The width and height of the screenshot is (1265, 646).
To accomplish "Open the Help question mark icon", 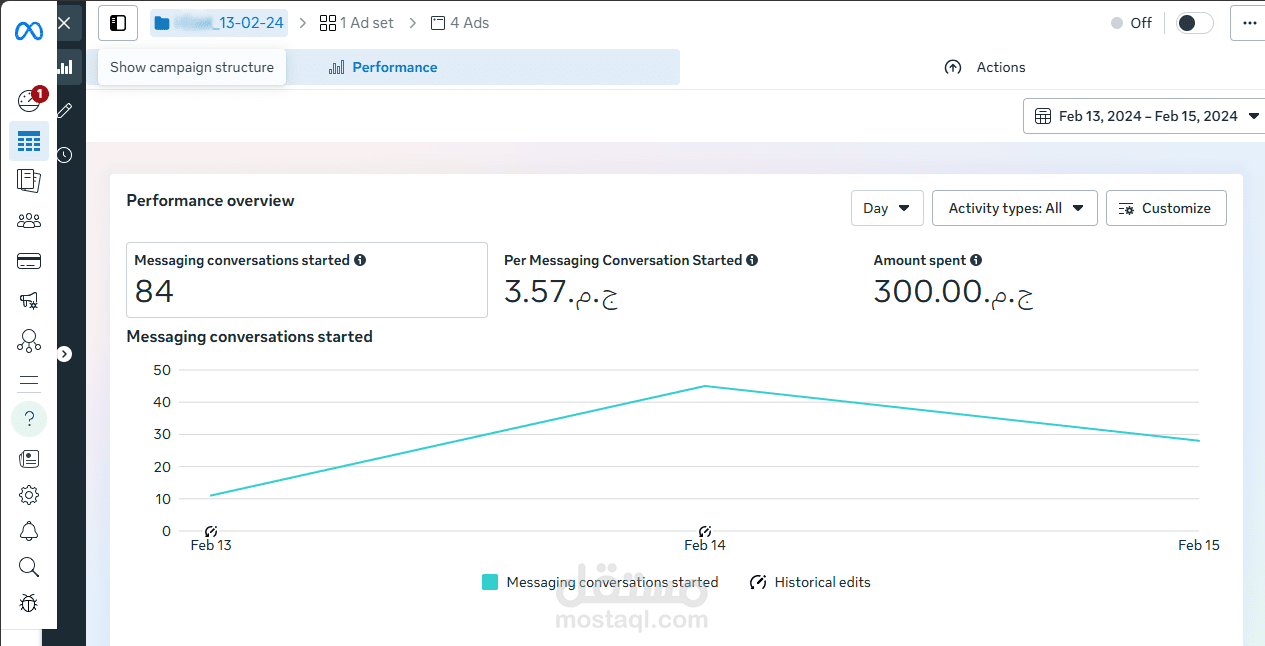I will [29, 418].
